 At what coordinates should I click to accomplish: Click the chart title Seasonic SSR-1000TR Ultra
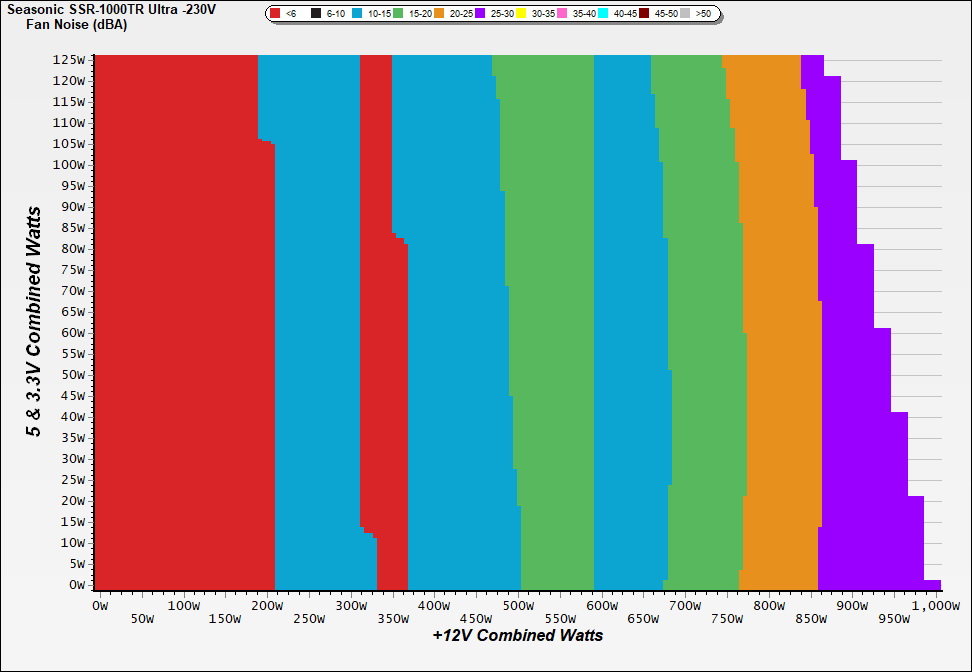point(110,8)
